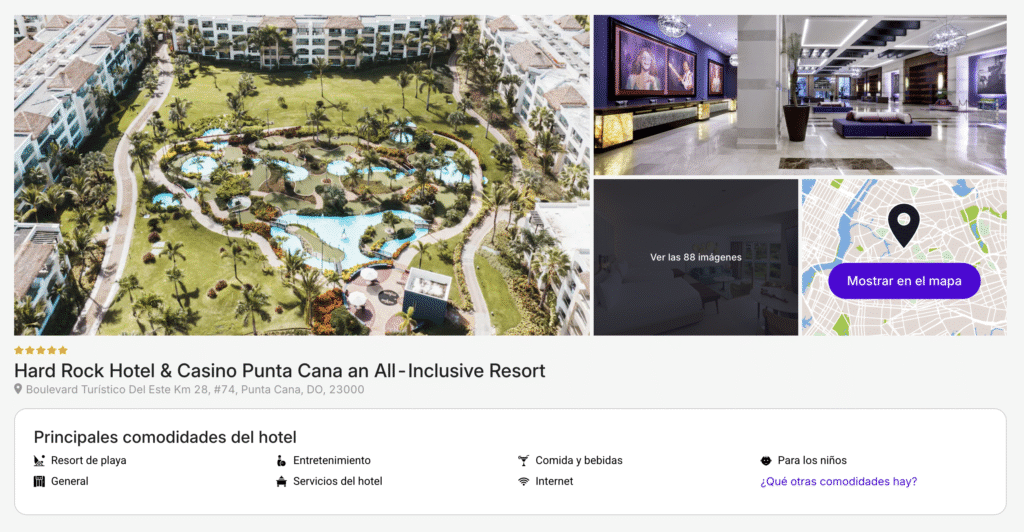The width and height of the screenshot is (1024, 532).
Task: Show the hotel on the map
Action: point(904,281)
